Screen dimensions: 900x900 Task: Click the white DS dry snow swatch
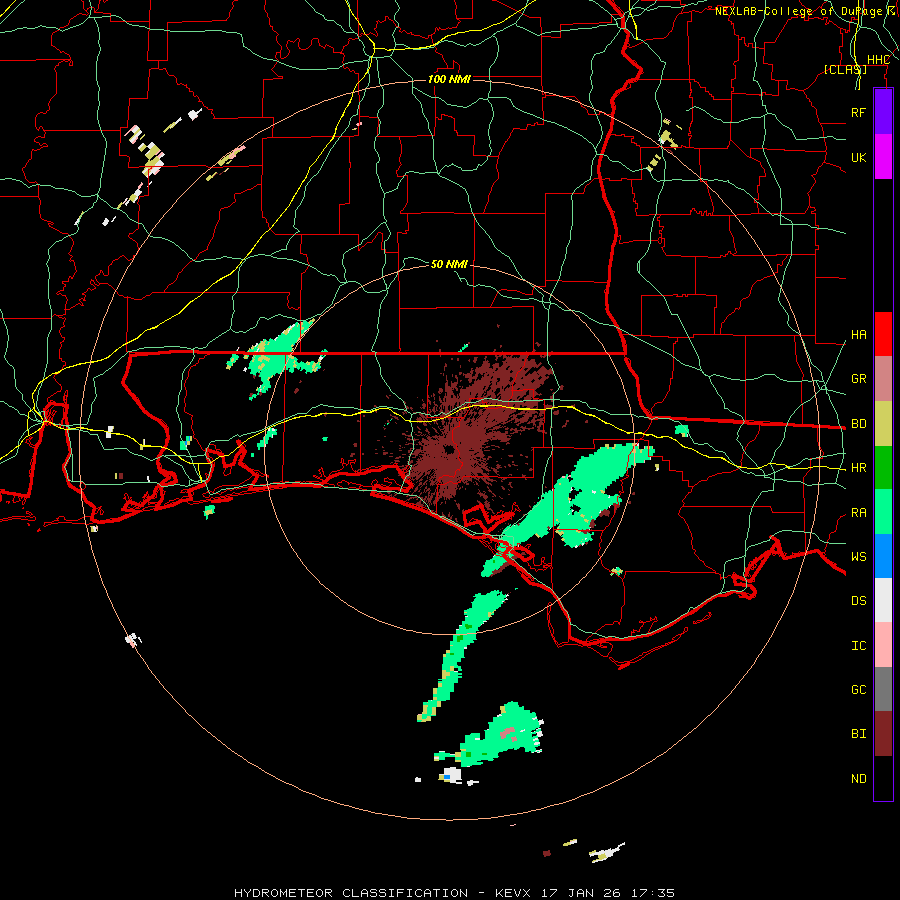tap(883, 600)
